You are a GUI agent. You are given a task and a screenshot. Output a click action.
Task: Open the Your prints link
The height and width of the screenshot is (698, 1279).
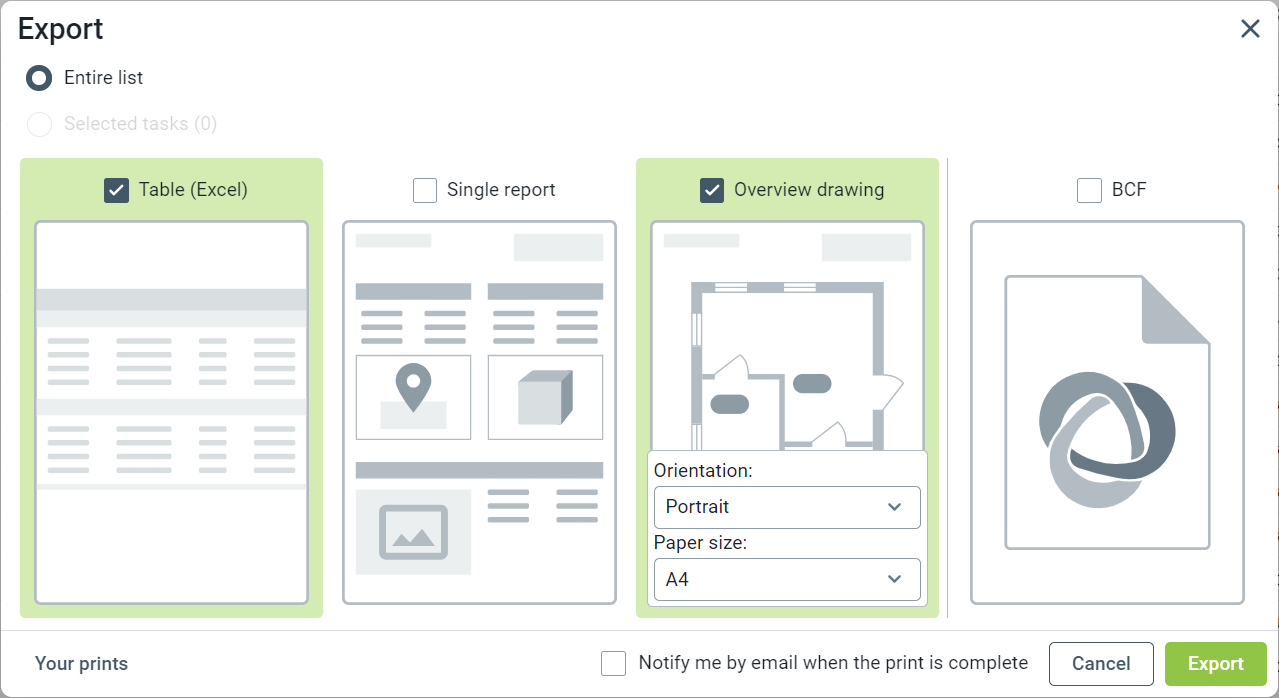pos(81,664)
